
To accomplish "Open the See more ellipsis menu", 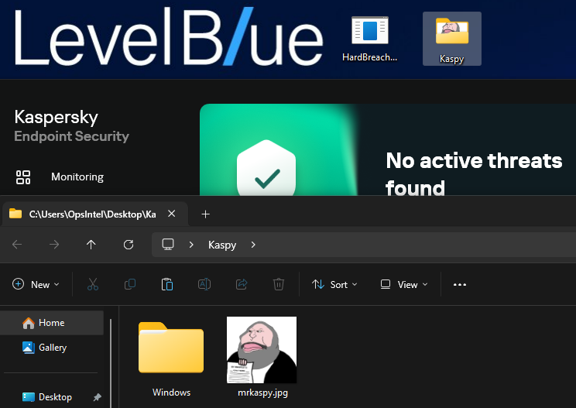I will (x=460, y=285).
